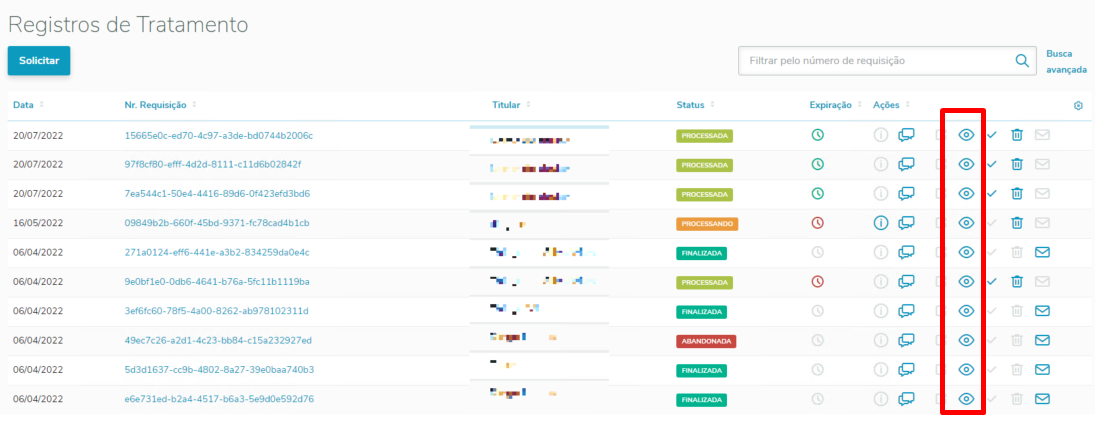
Task: Open comments icon in row 49ec7c26
Action: [x=907, y=340]
